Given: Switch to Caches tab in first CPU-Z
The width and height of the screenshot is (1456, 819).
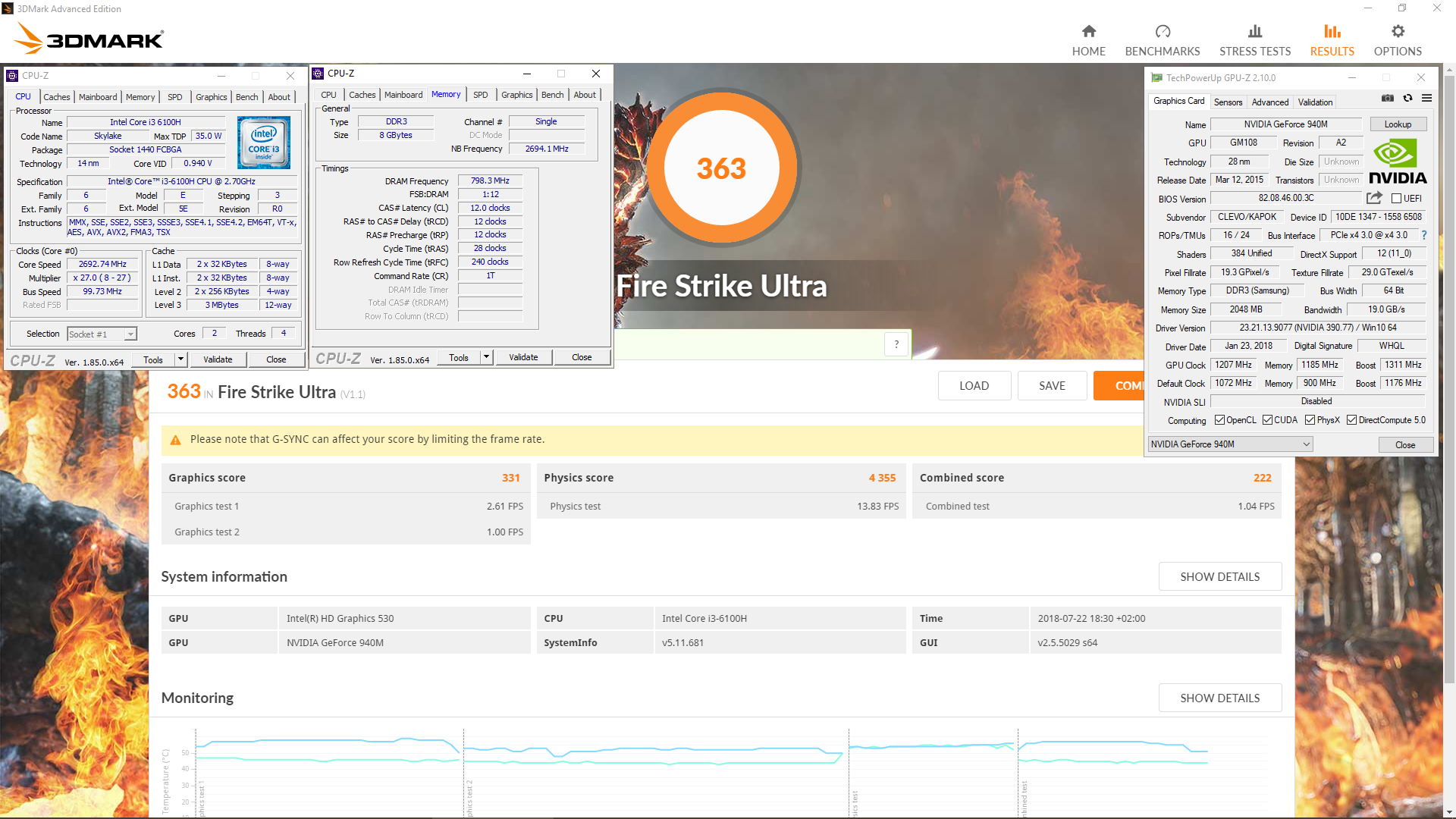Looking at the screenshot, I should 56,97.
